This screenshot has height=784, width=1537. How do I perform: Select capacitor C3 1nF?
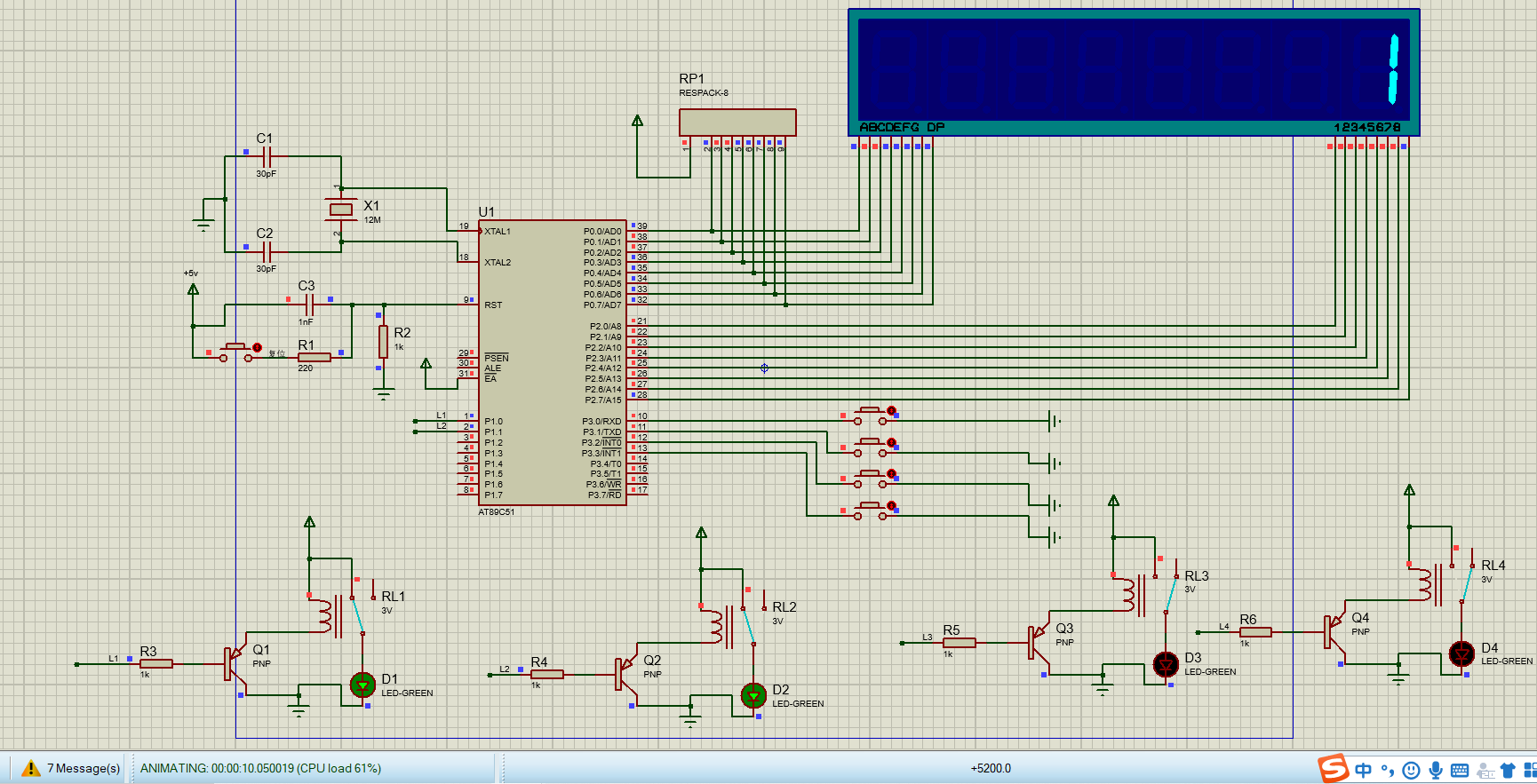[308, 305]
